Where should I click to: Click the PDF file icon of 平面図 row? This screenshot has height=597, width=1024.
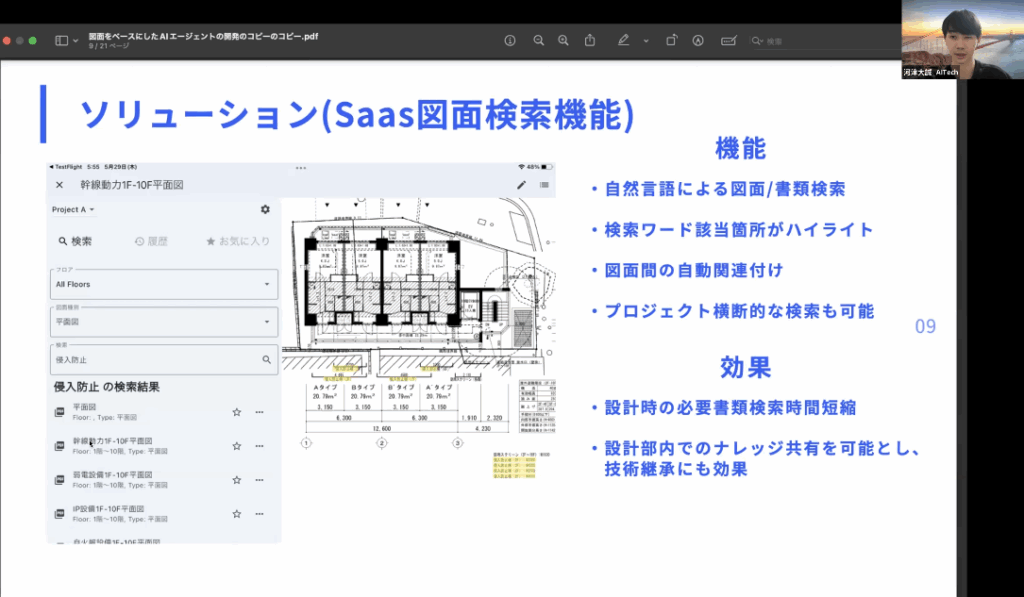pyautogui.click(x=59, y=412)
